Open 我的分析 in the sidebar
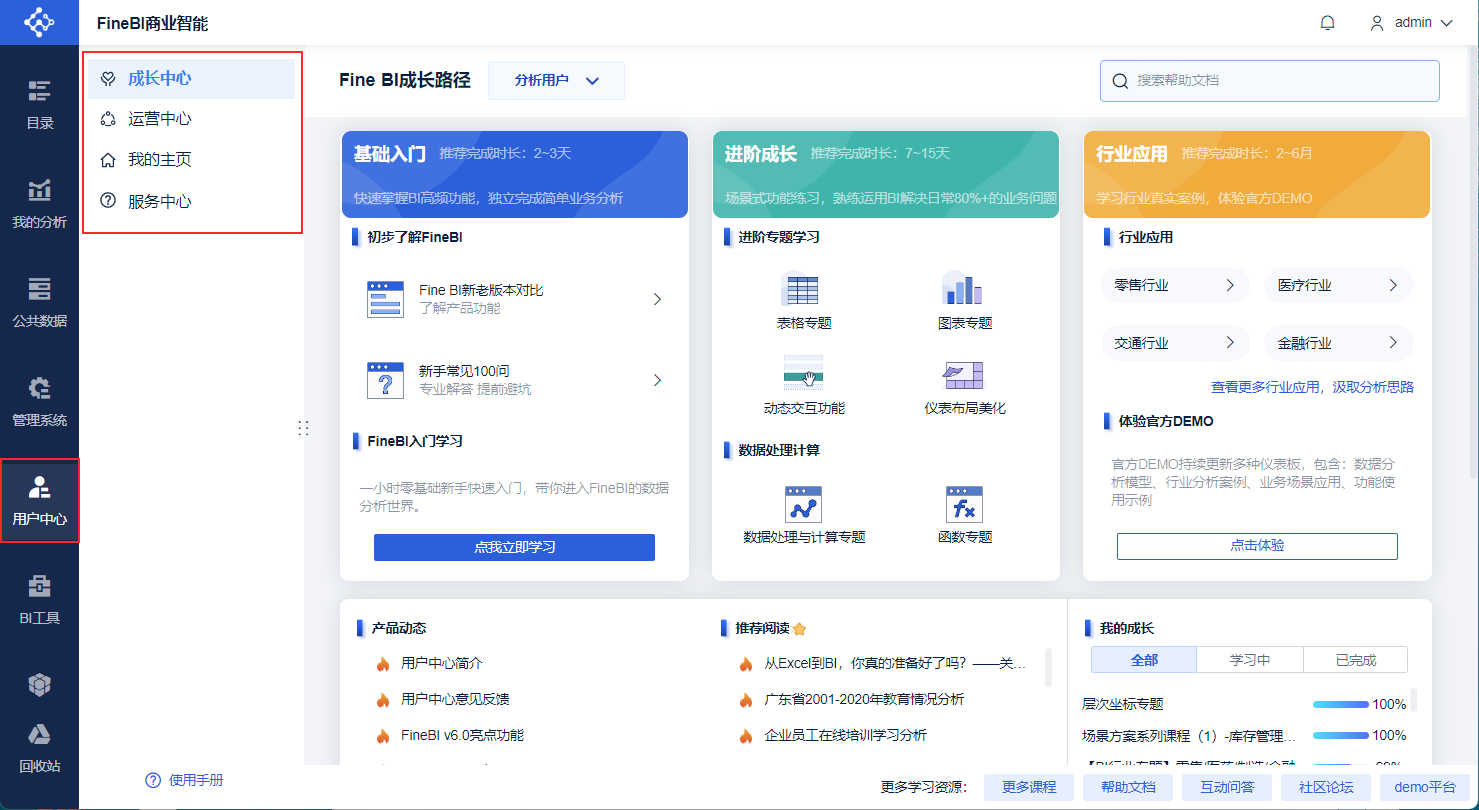The height and width of the screenshot is (810, 1479). (x=39, y=202)
